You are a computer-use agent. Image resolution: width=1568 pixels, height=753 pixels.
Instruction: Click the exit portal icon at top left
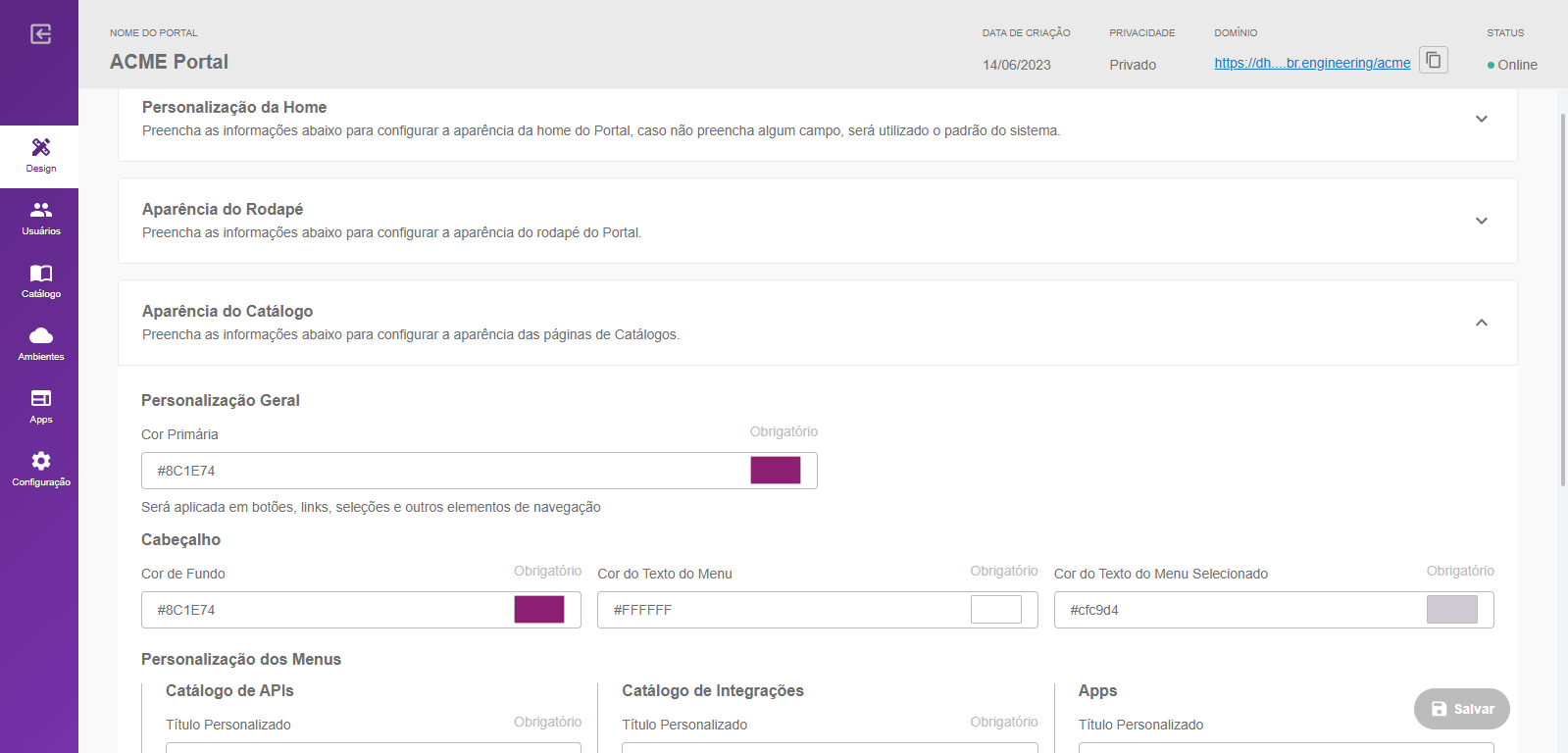40,34
